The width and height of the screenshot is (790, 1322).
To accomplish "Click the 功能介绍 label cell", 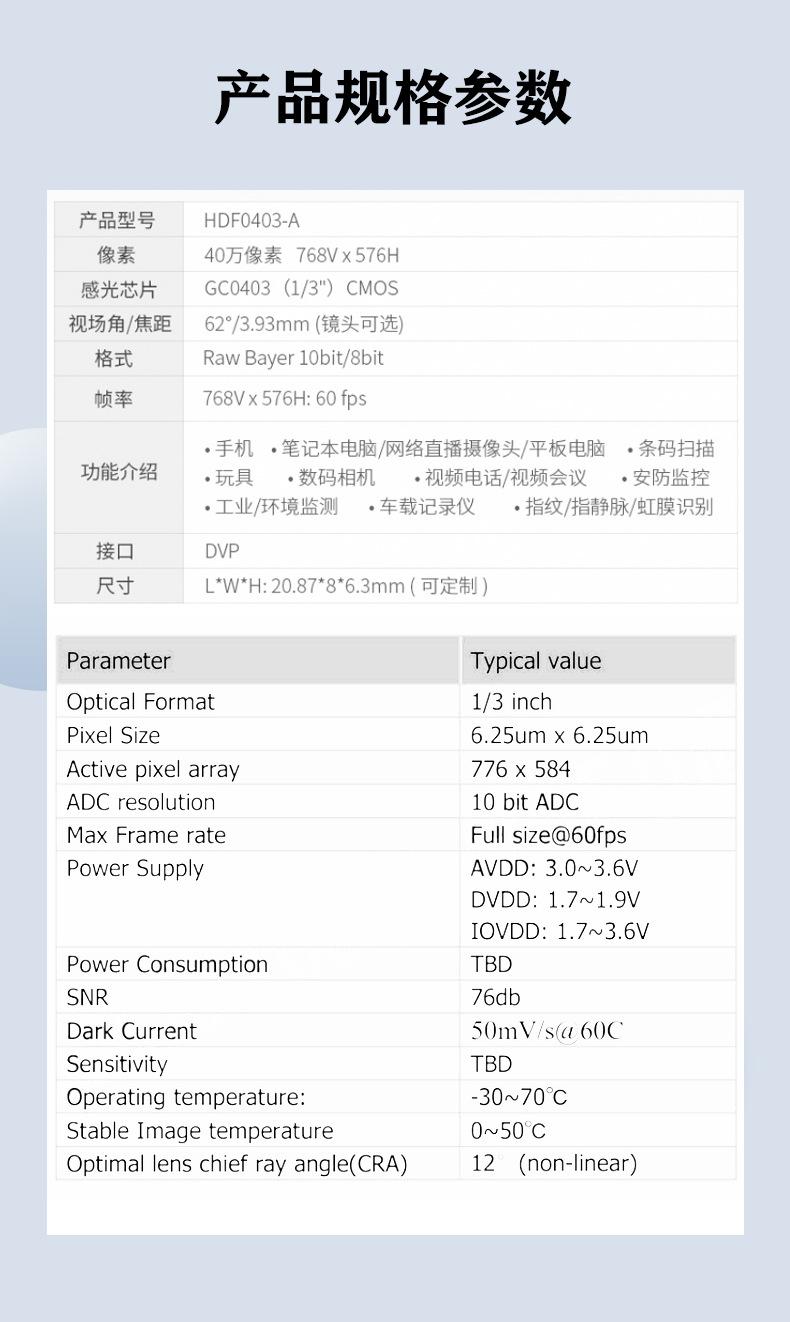I will pos(118,473).
